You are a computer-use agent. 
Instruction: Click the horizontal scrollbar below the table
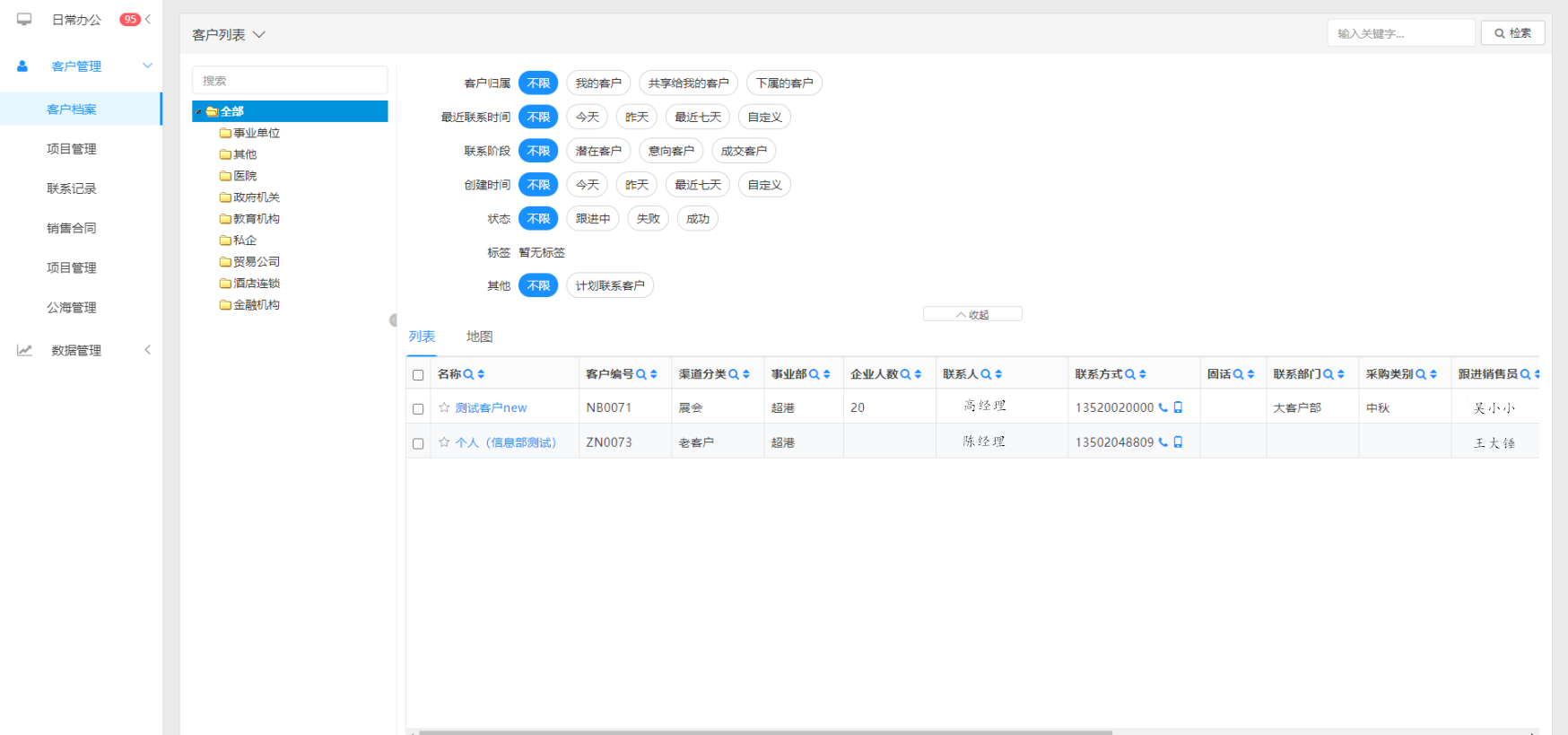pyautogui.click(x=765, y=732)
